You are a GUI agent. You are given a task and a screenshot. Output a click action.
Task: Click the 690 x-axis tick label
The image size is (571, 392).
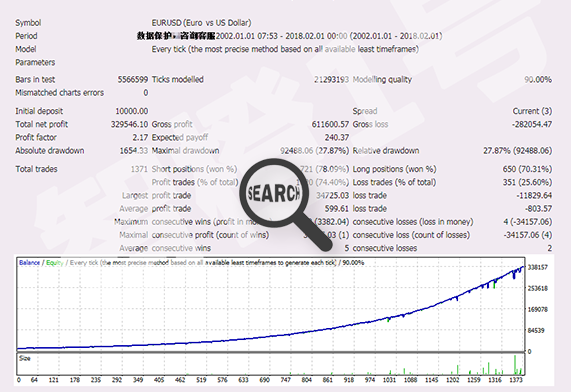pyautogui.click(x=264, y=380)
